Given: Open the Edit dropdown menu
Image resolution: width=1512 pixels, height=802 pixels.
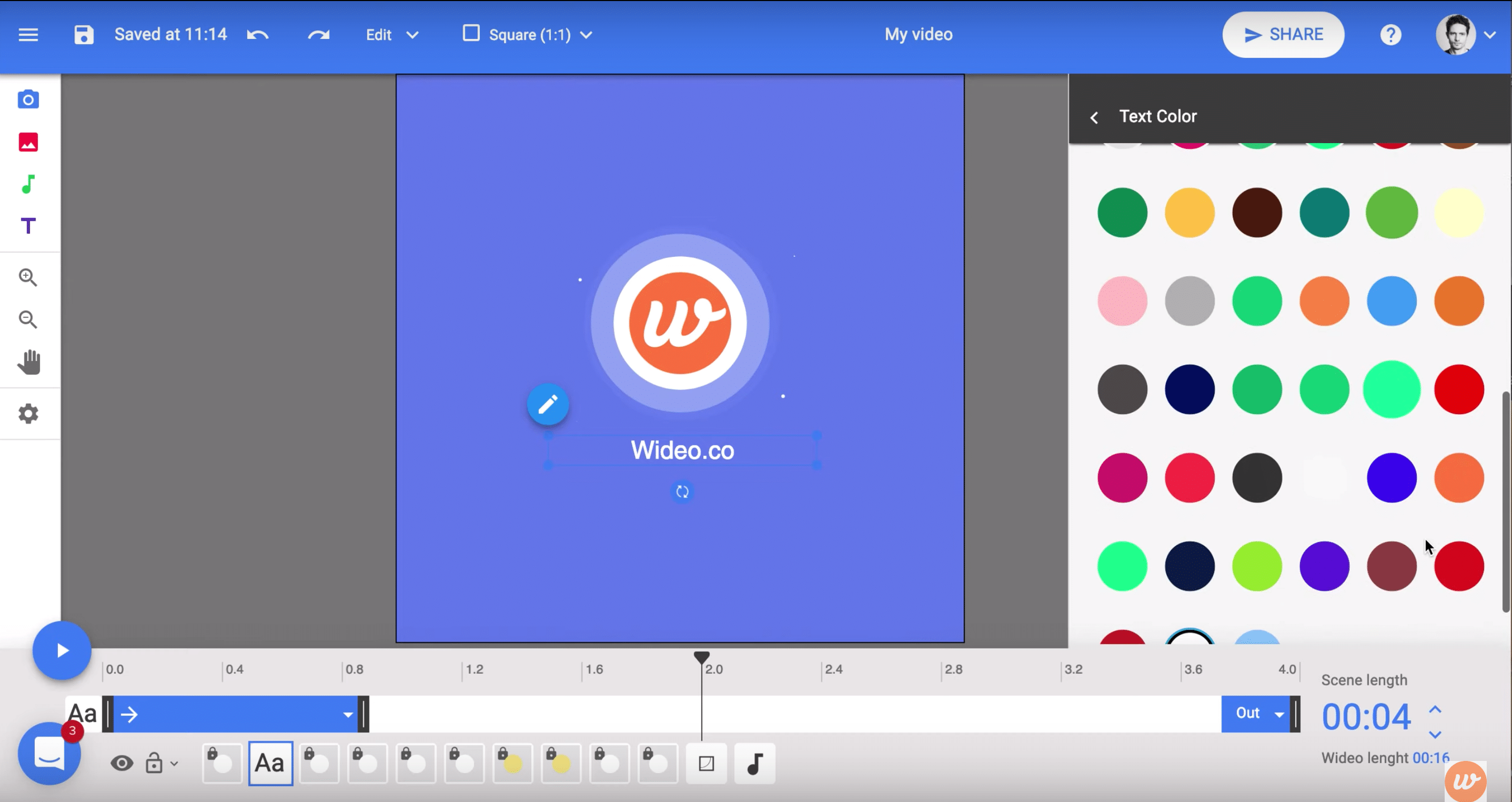Looking at the screenshot, I should [391, 35].
